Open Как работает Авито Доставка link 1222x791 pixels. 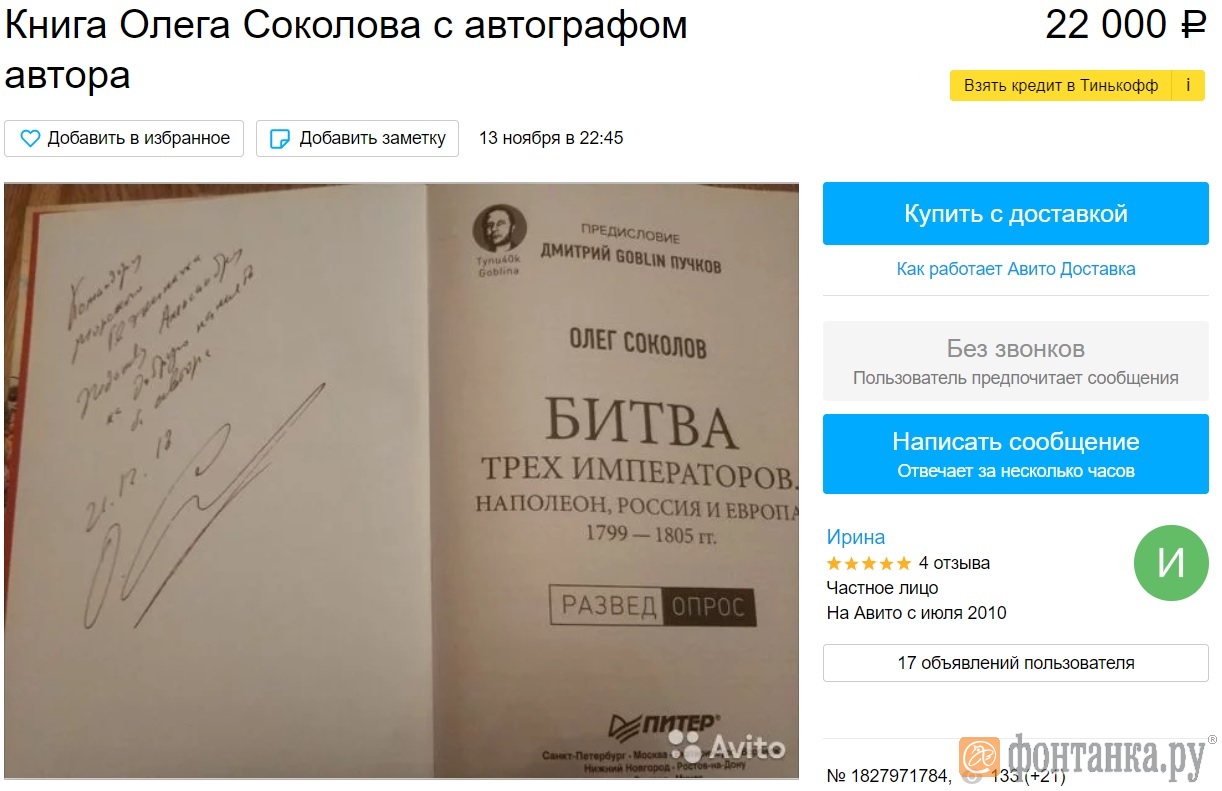(x=1016, y=269)
